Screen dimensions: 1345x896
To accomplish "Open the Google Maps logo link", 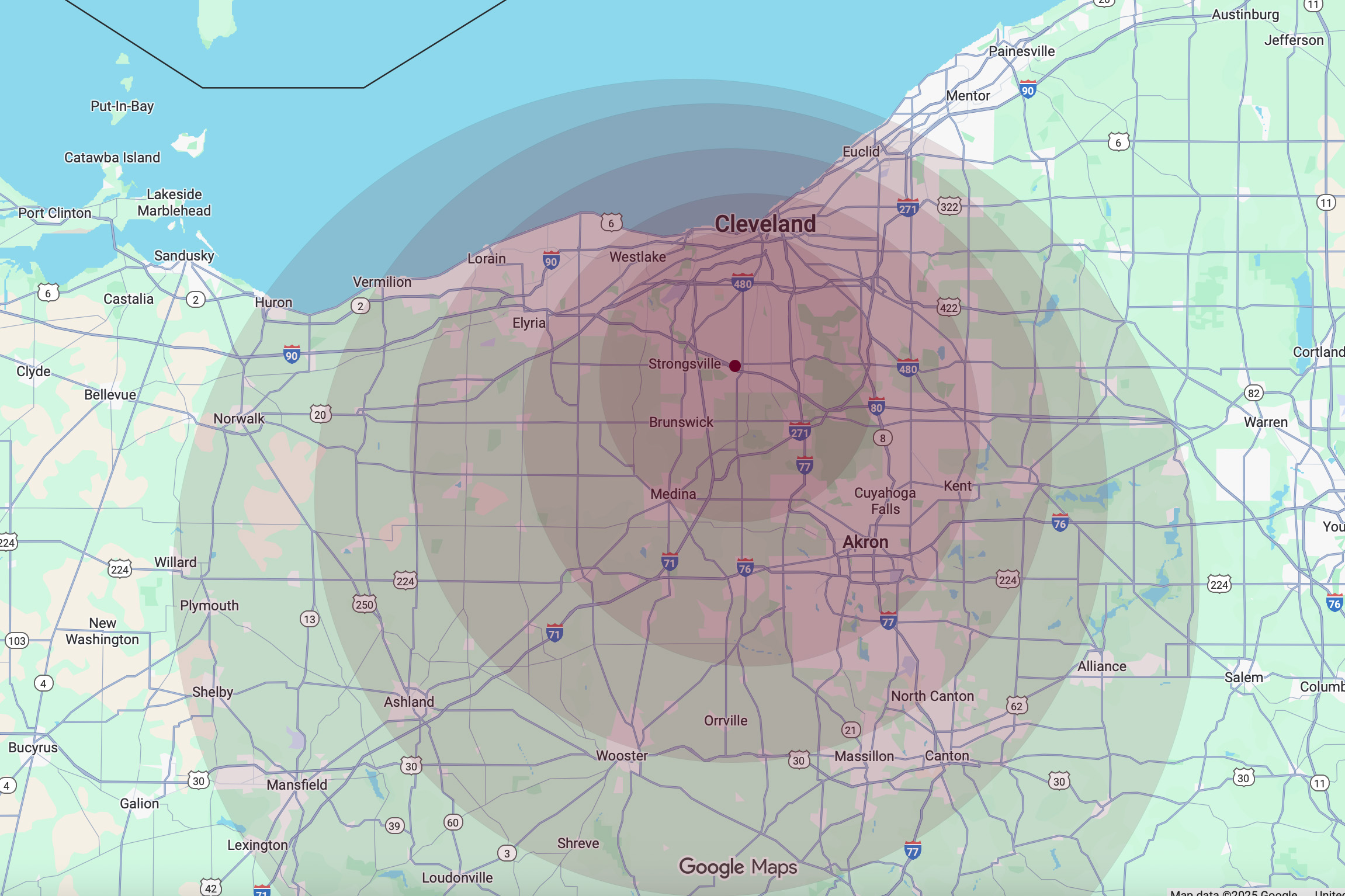I will [737, 867].
